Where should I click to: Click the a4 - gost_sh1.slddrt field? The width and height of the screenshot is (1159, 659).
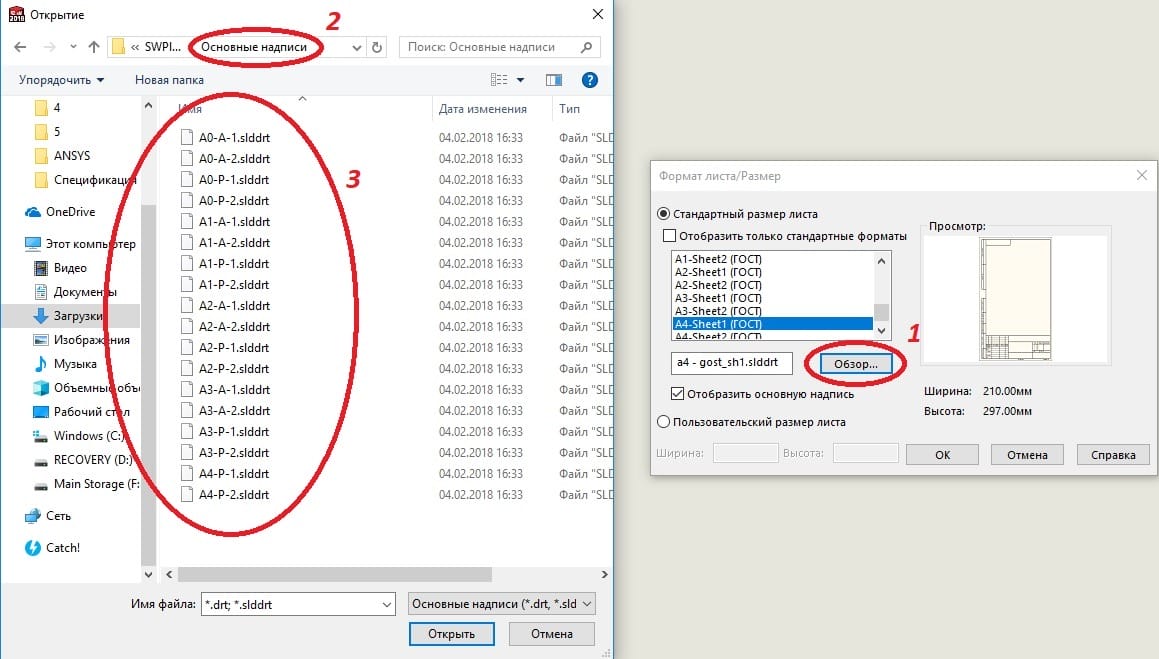(x=732, y=362)
